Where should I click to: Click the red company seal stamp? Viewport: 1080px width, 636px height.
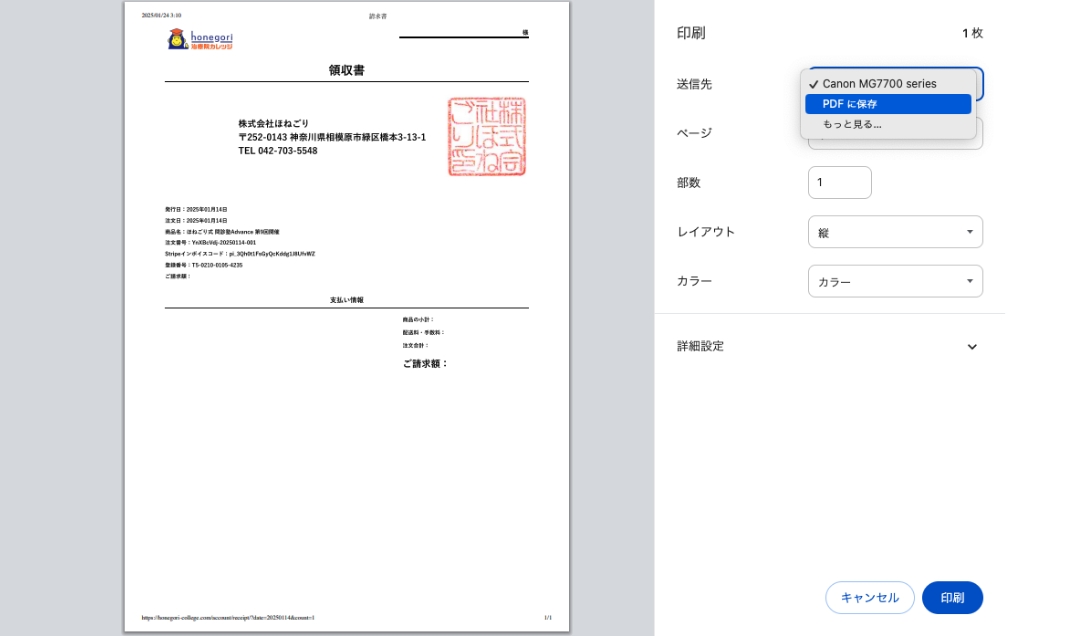[487, 136]
